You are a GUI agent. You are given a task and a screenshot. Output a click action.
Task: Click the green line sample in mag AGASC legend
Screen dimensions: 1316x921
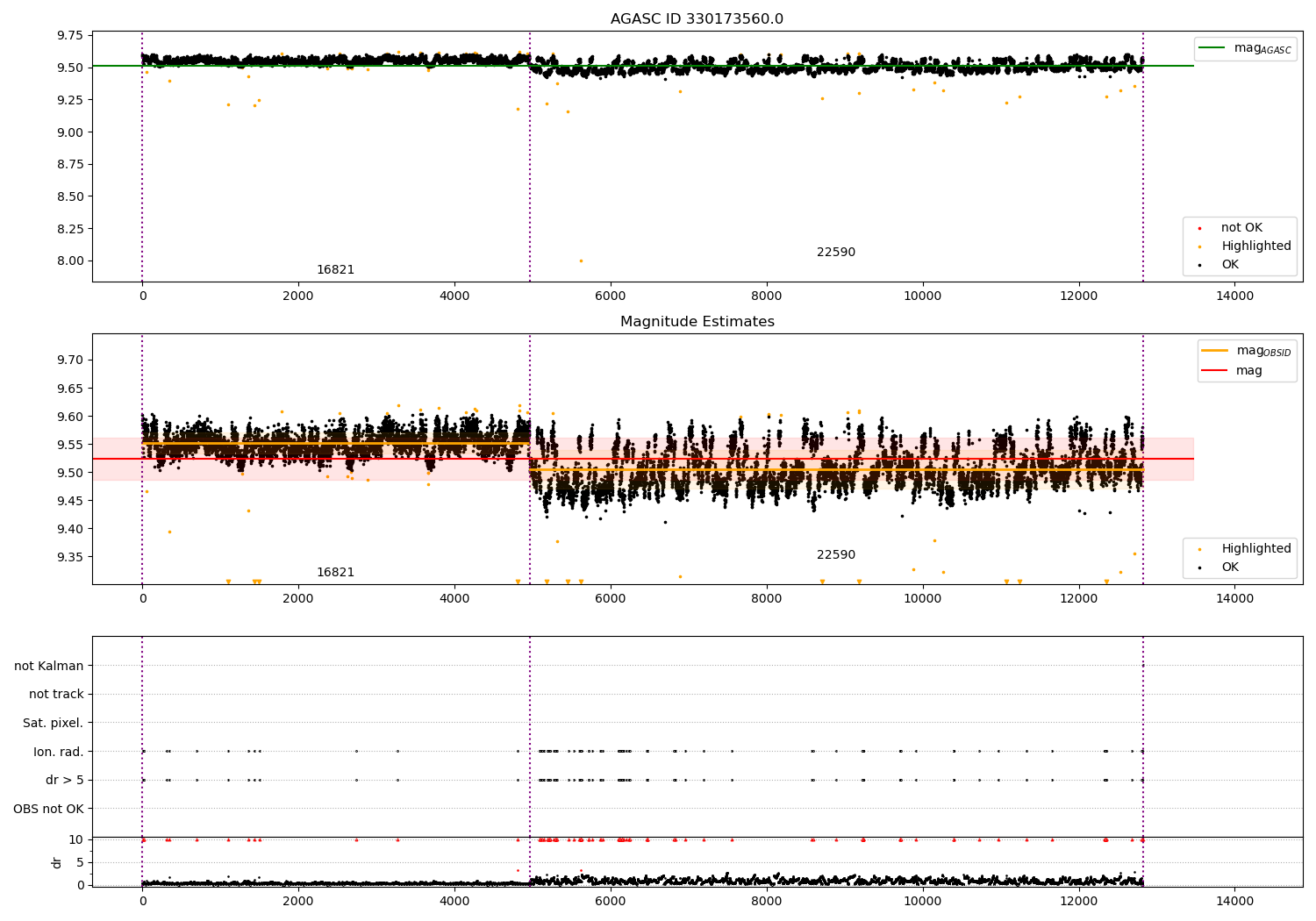click(1212, 48)
